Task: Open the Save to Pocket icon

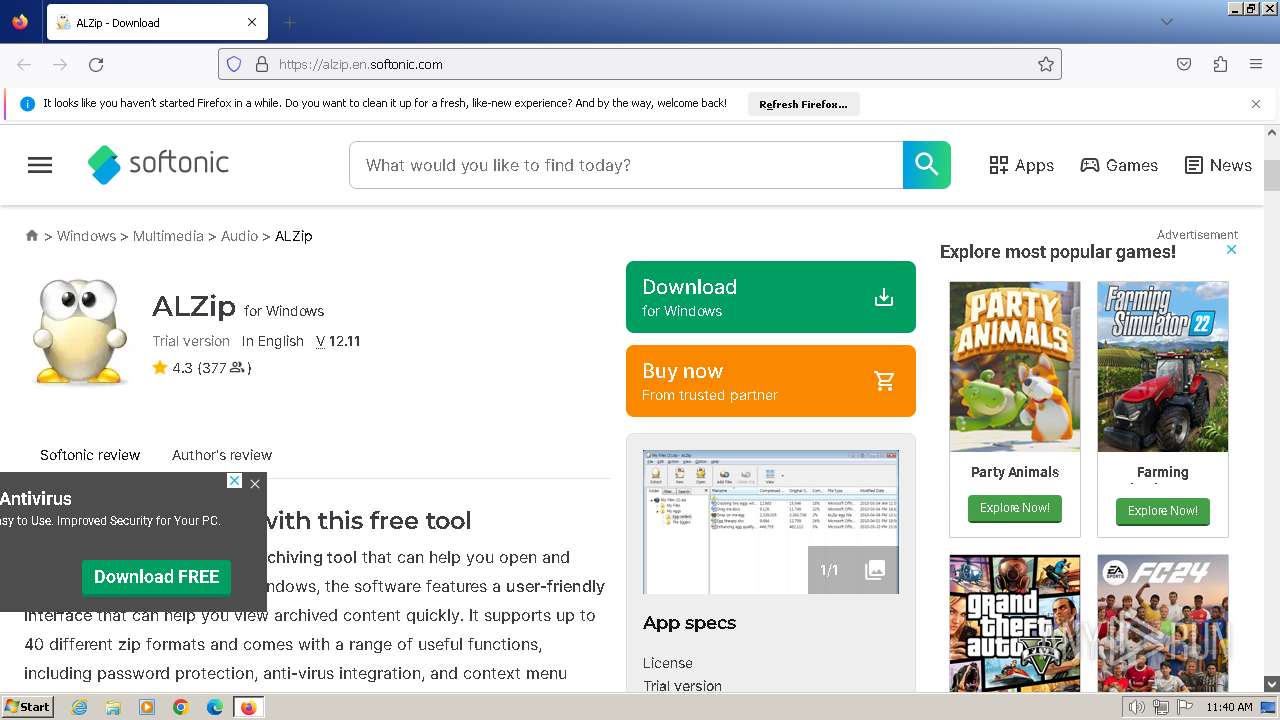Action: (1184, 64)
